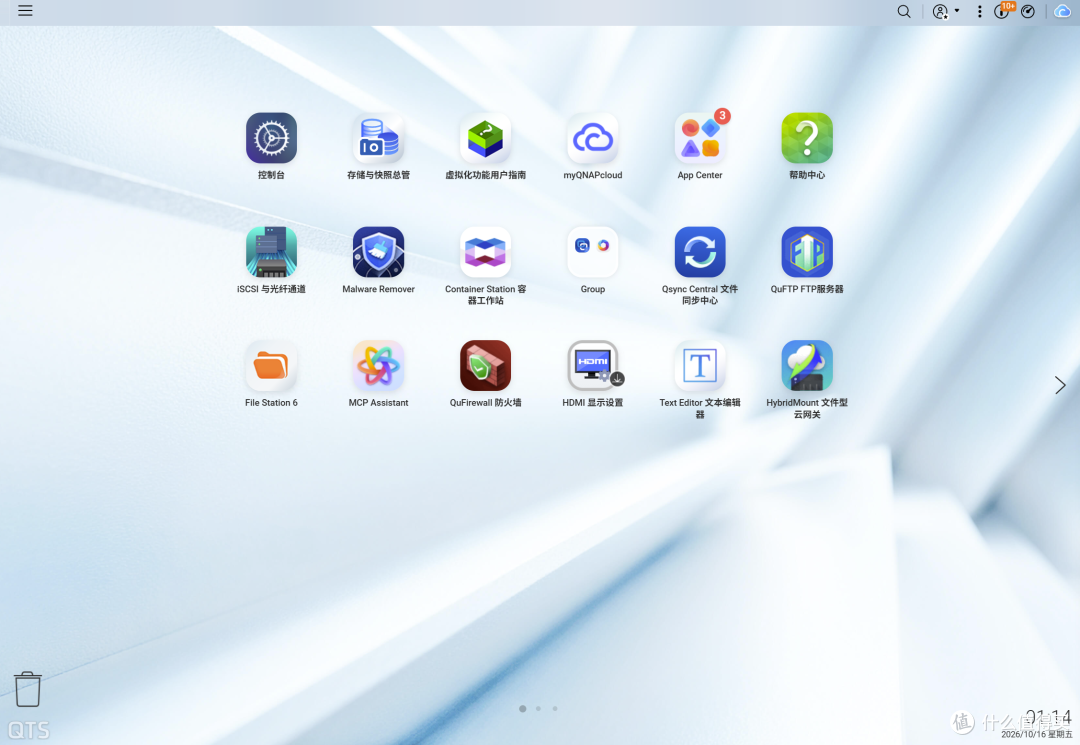Viewport: 1080px width, 745px height.
Task: Launch App Center
Action: pos(700,138)
